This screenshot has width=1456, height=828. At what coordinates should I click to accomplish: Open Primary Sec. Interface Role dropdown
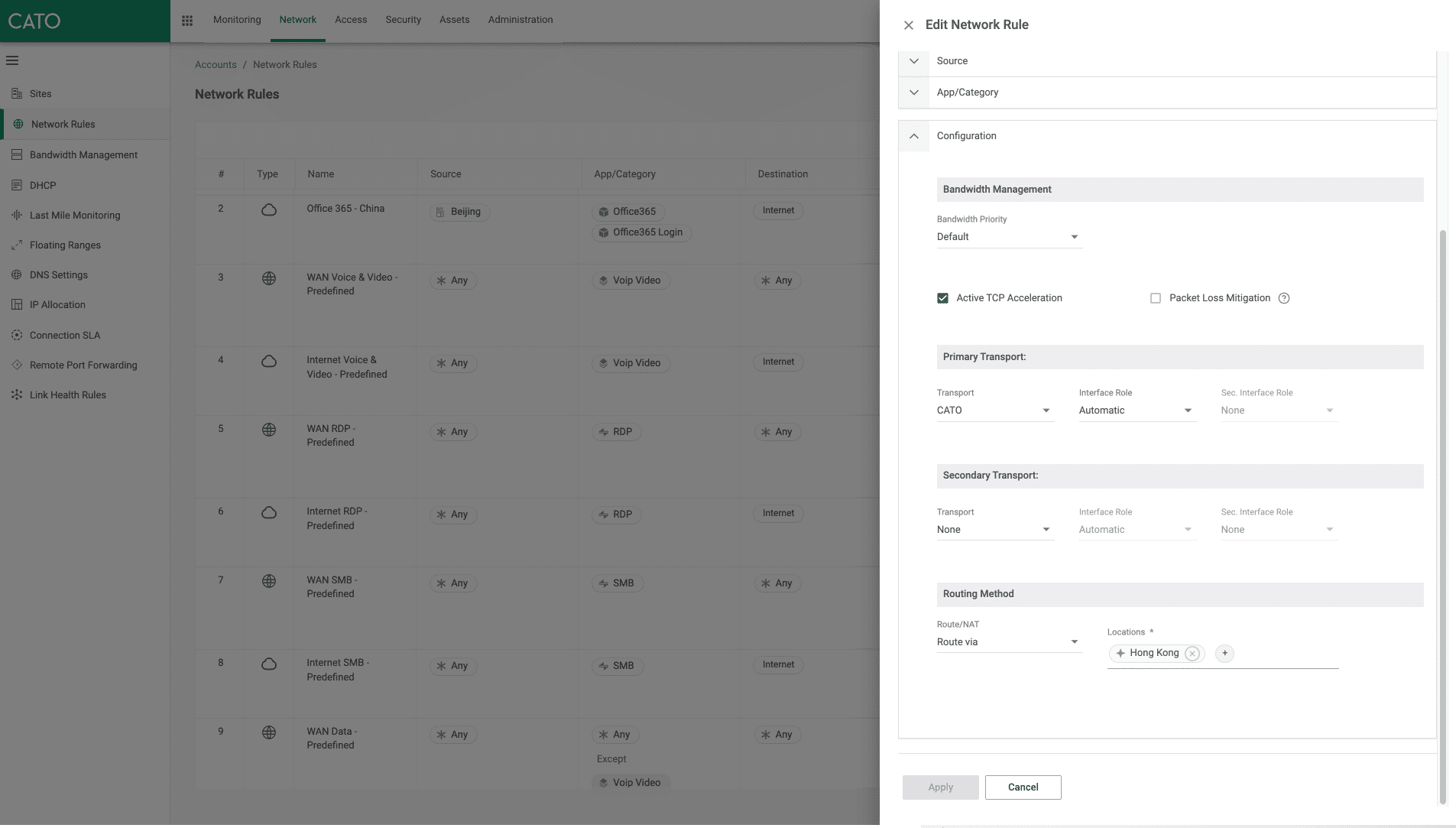1279,411
